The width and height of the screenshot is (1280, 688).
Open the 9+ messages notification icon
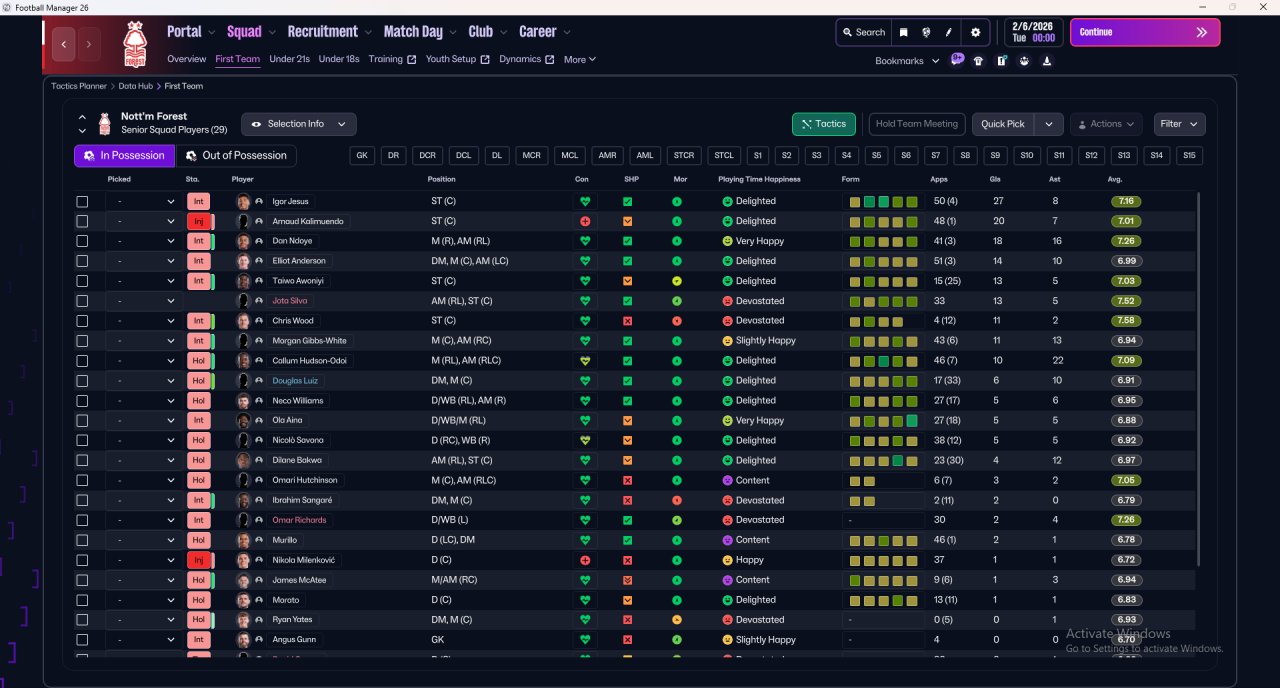(x=957, y=60)
